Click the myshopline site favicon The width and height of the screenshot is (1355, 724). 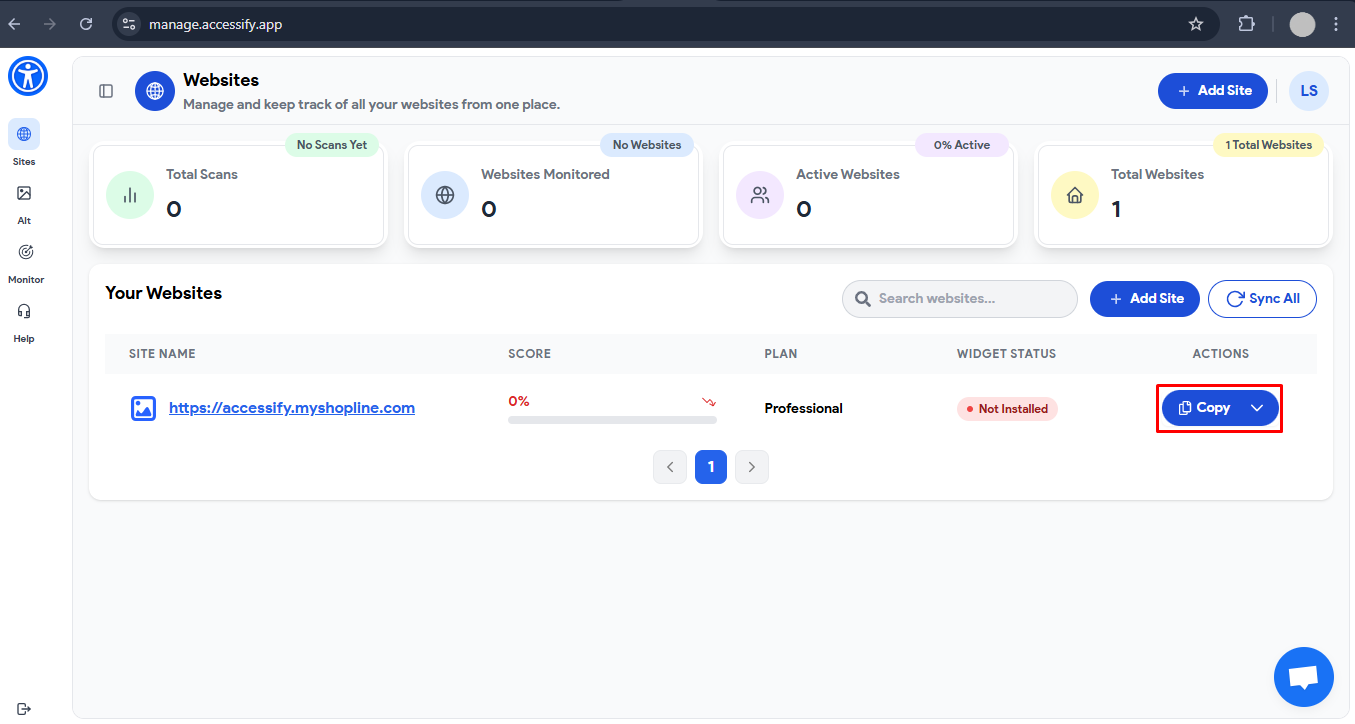coord(143,408)
